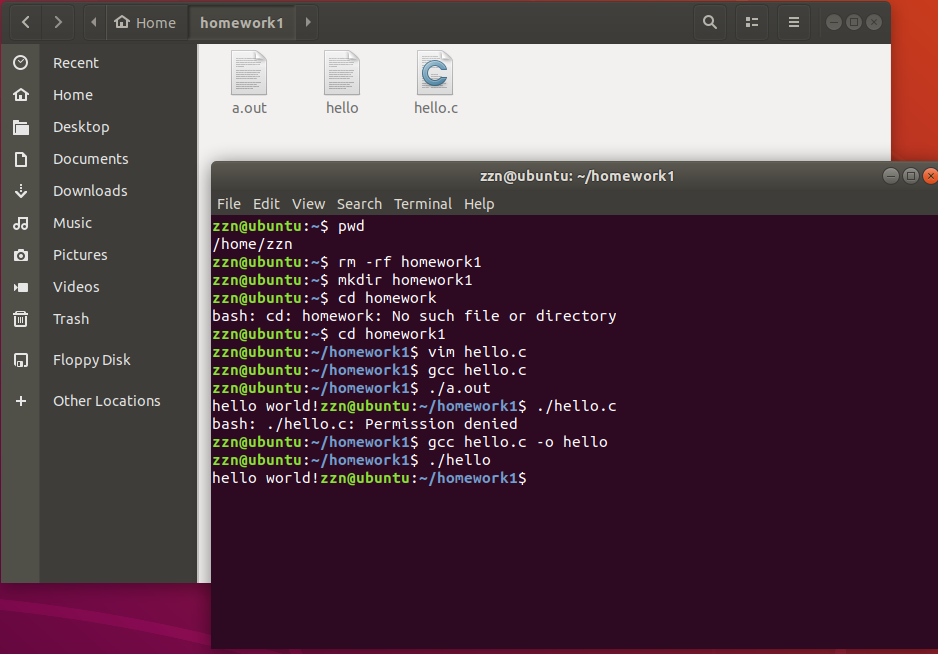Open the terminal File menu
938x654 pixels.
tap(229, 204)
